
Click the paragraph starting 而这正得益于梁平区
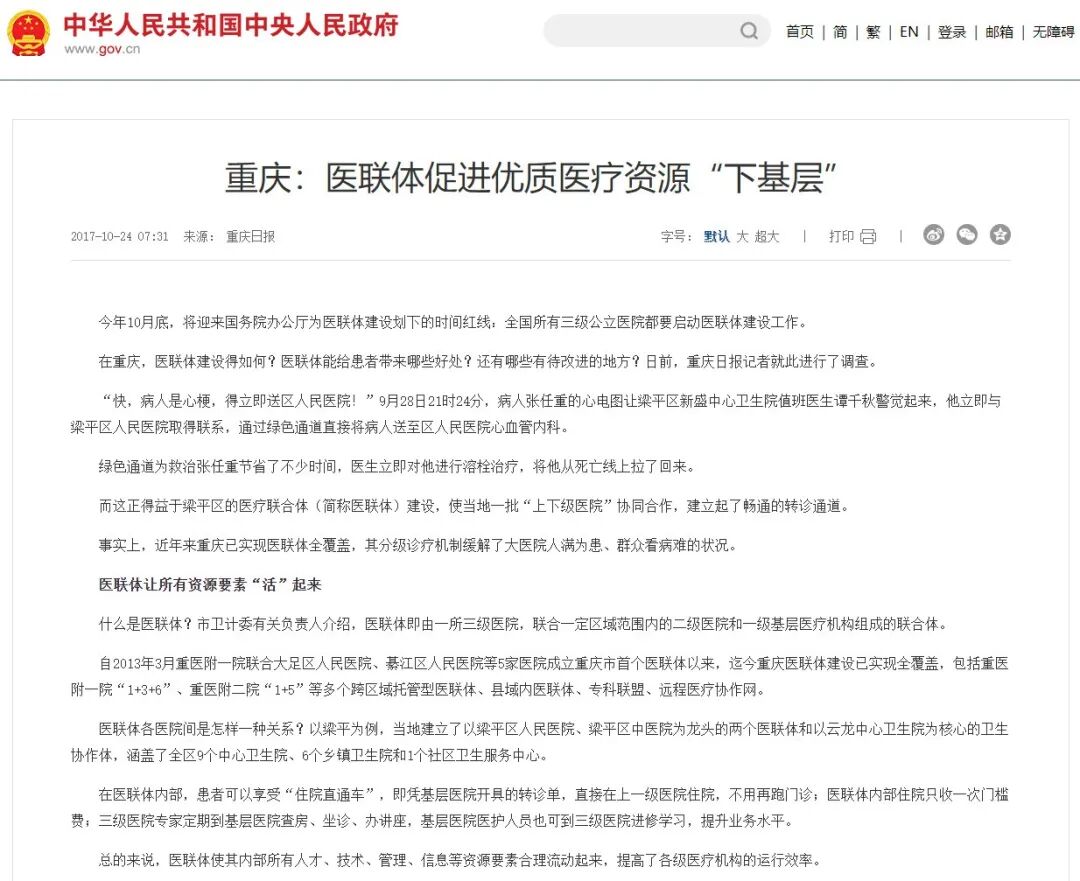point(475,506)
